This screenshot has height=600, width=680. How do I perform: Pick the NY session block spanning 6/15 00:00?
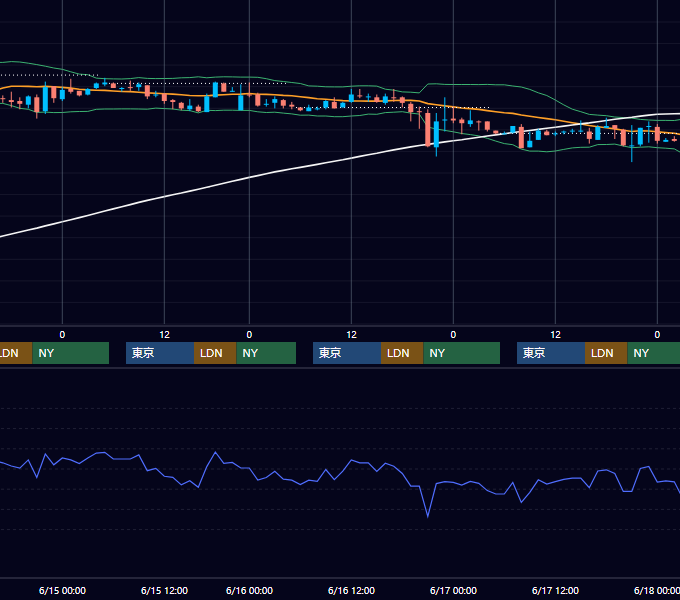point(71,353)
